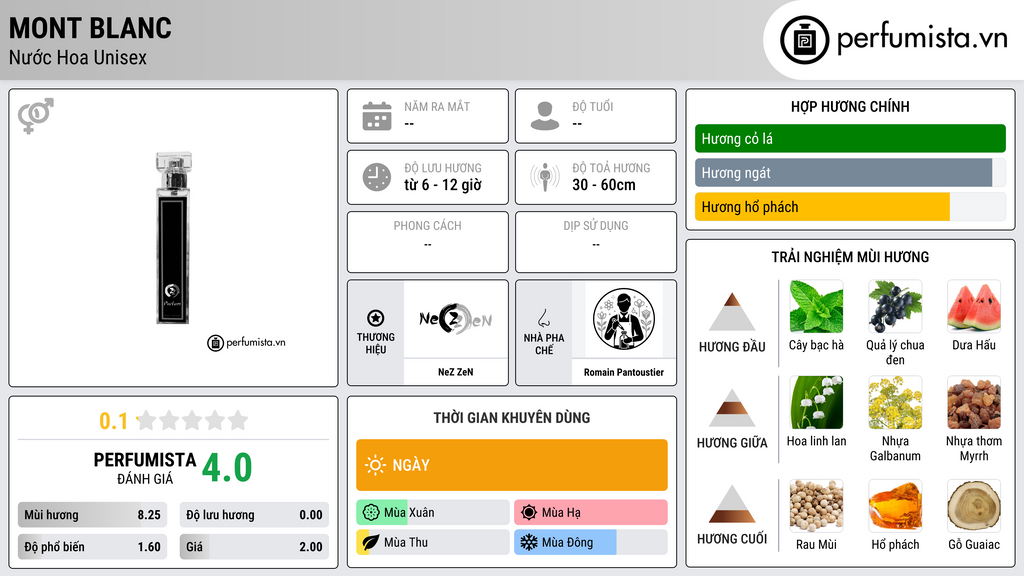This screenshot has height=576, width=1024.
Task: Click the Mùa Hạ season bar
Action: [591, 513]
